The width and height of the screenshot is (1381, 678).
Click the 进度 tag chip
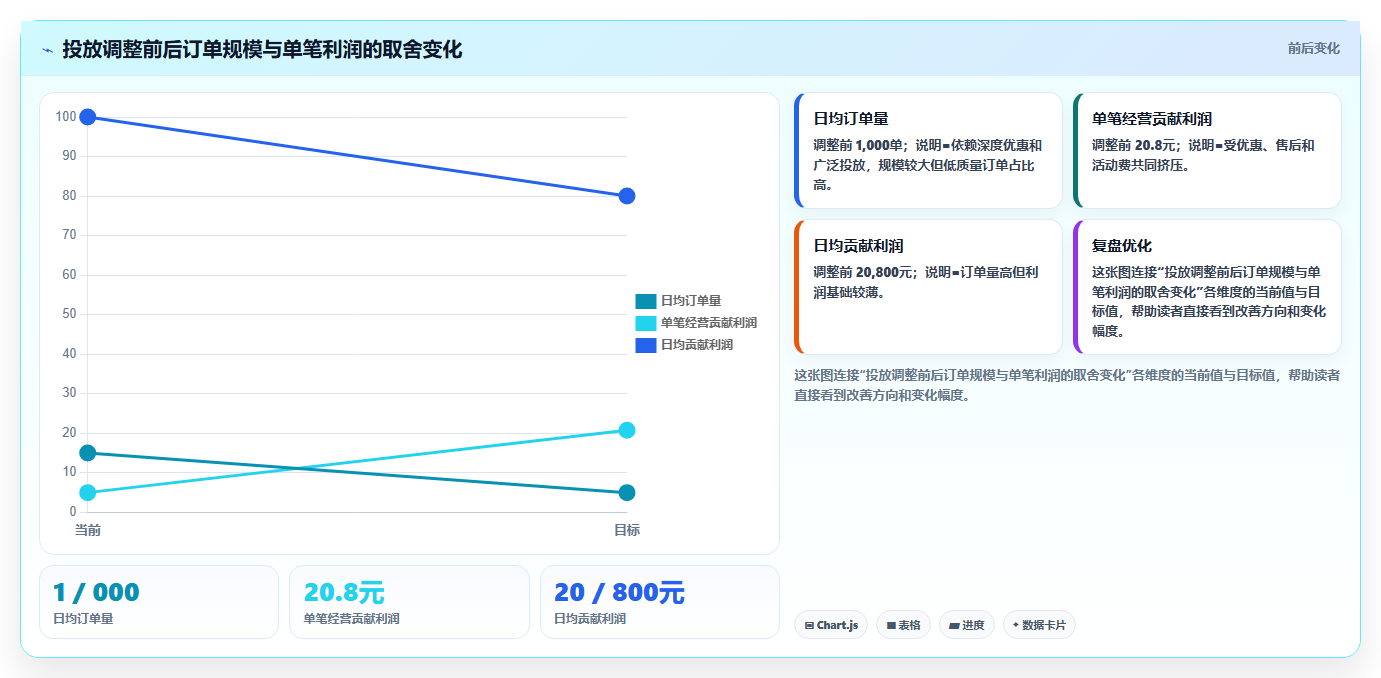coord(967,625)
